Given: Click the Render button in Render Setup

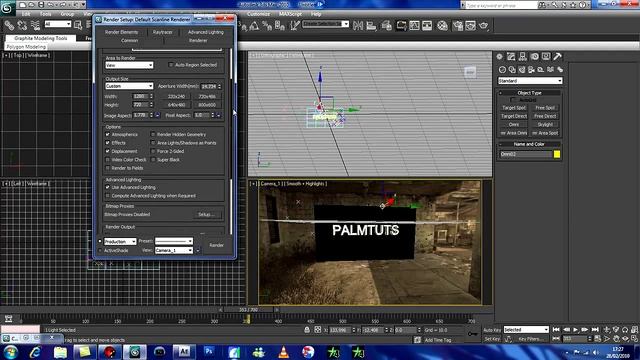Looking at the screenshot, I should point(216,245).
